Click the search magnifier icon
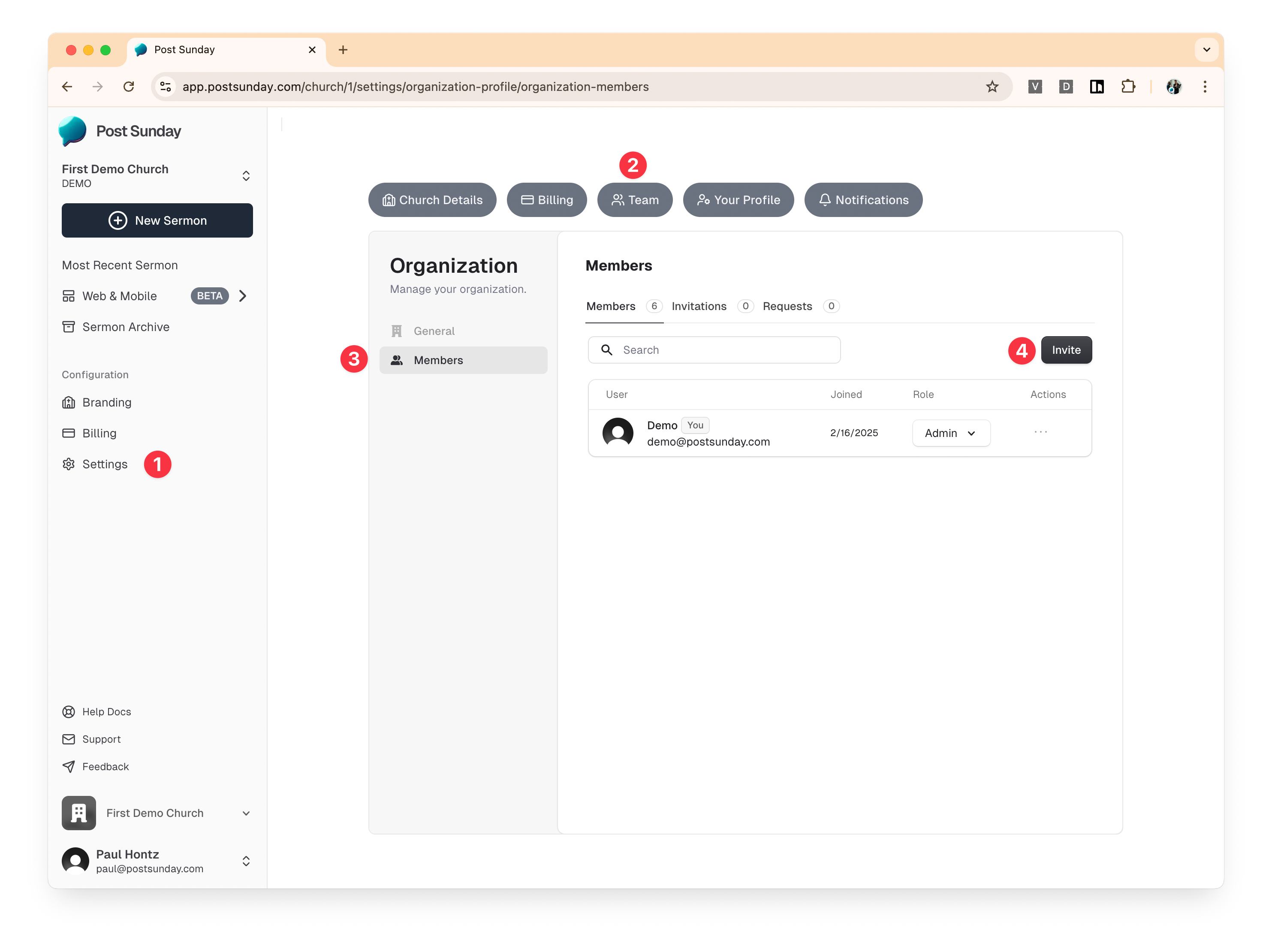The height and width of the screenshot is (952, 1272). click(607, 350)
